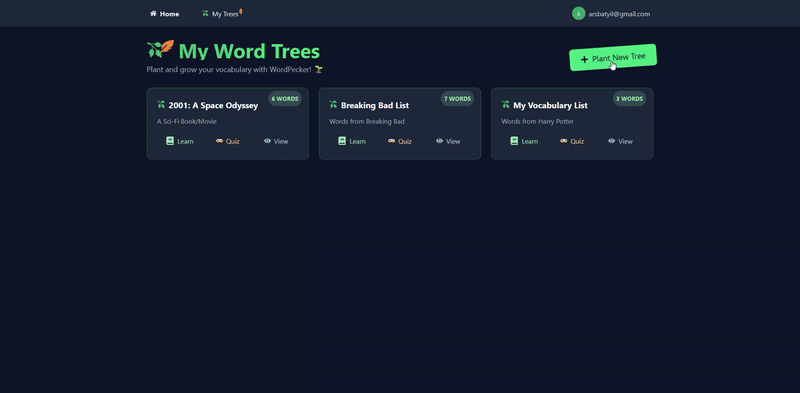
Task: Click eye icon on Breaking Bad List card
Action: tap(439, 141)
